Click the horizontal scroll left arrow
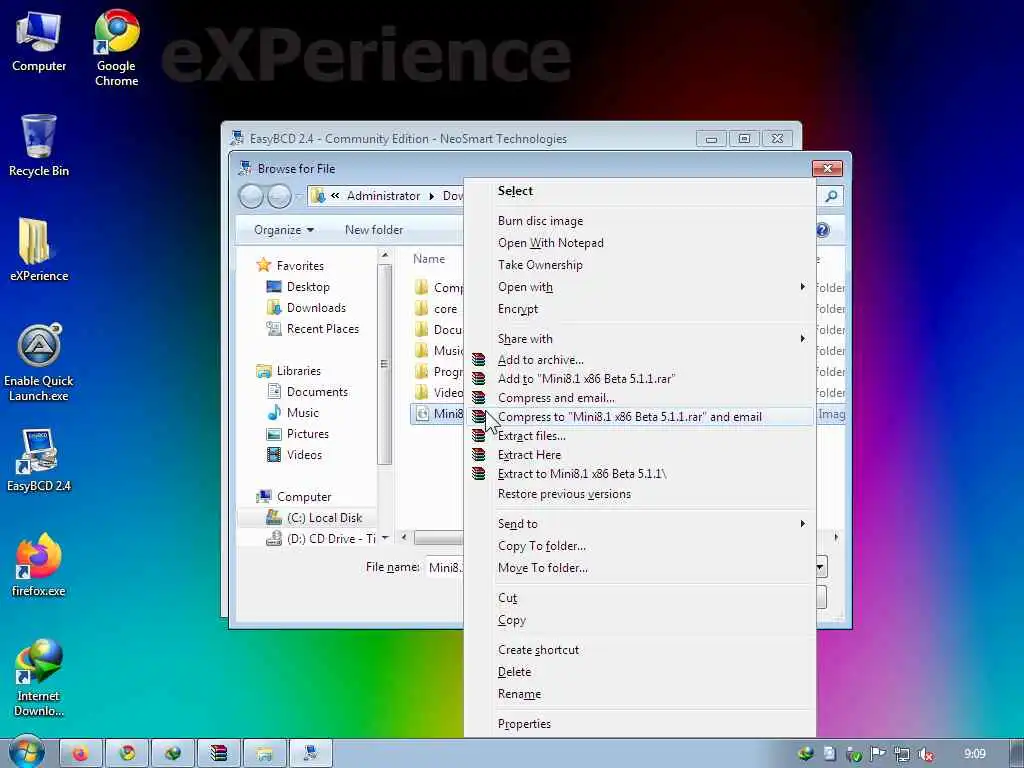This screenshot has width=1024, height=768. tap(404, 537)
